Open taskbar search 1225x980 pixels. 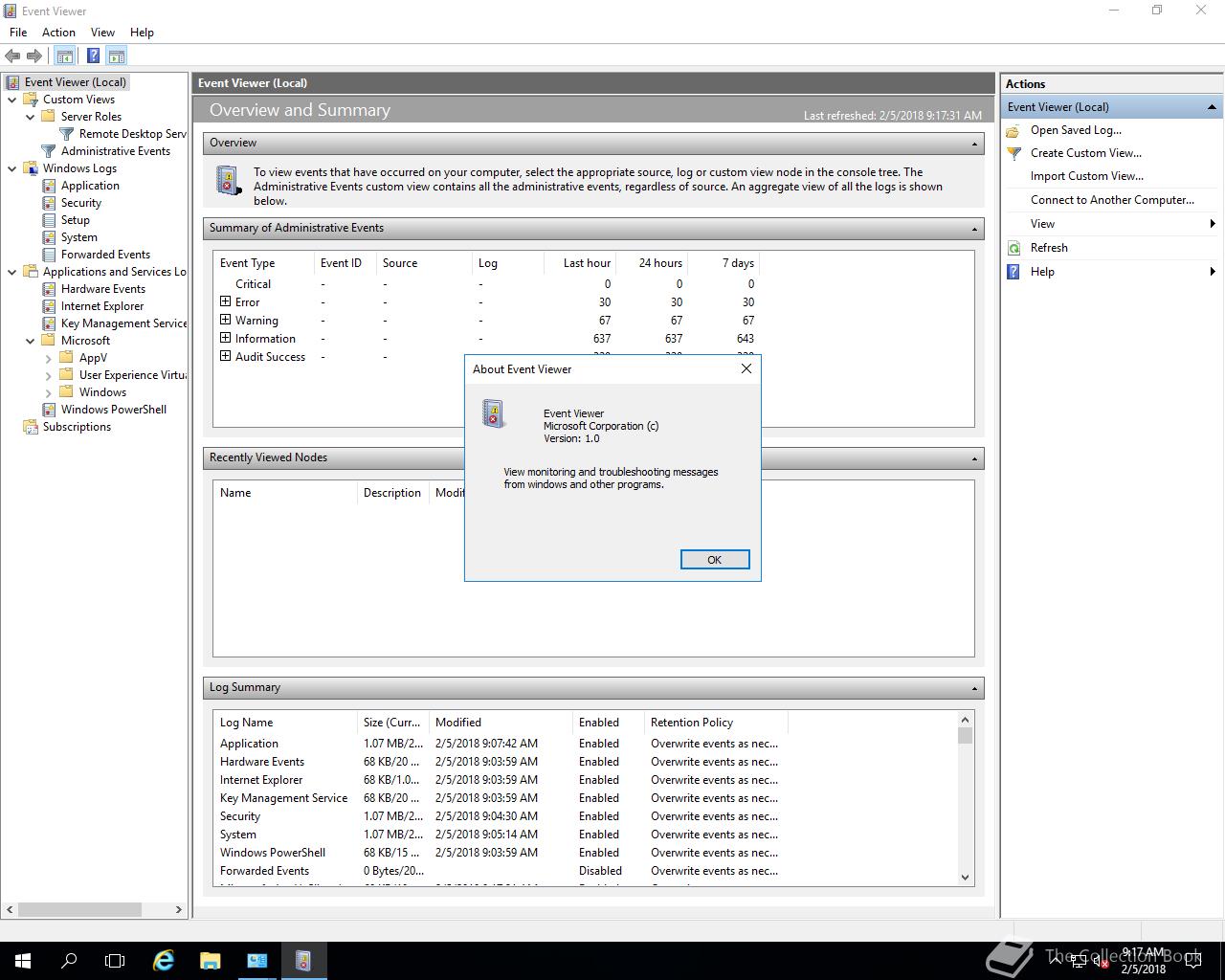69,961
